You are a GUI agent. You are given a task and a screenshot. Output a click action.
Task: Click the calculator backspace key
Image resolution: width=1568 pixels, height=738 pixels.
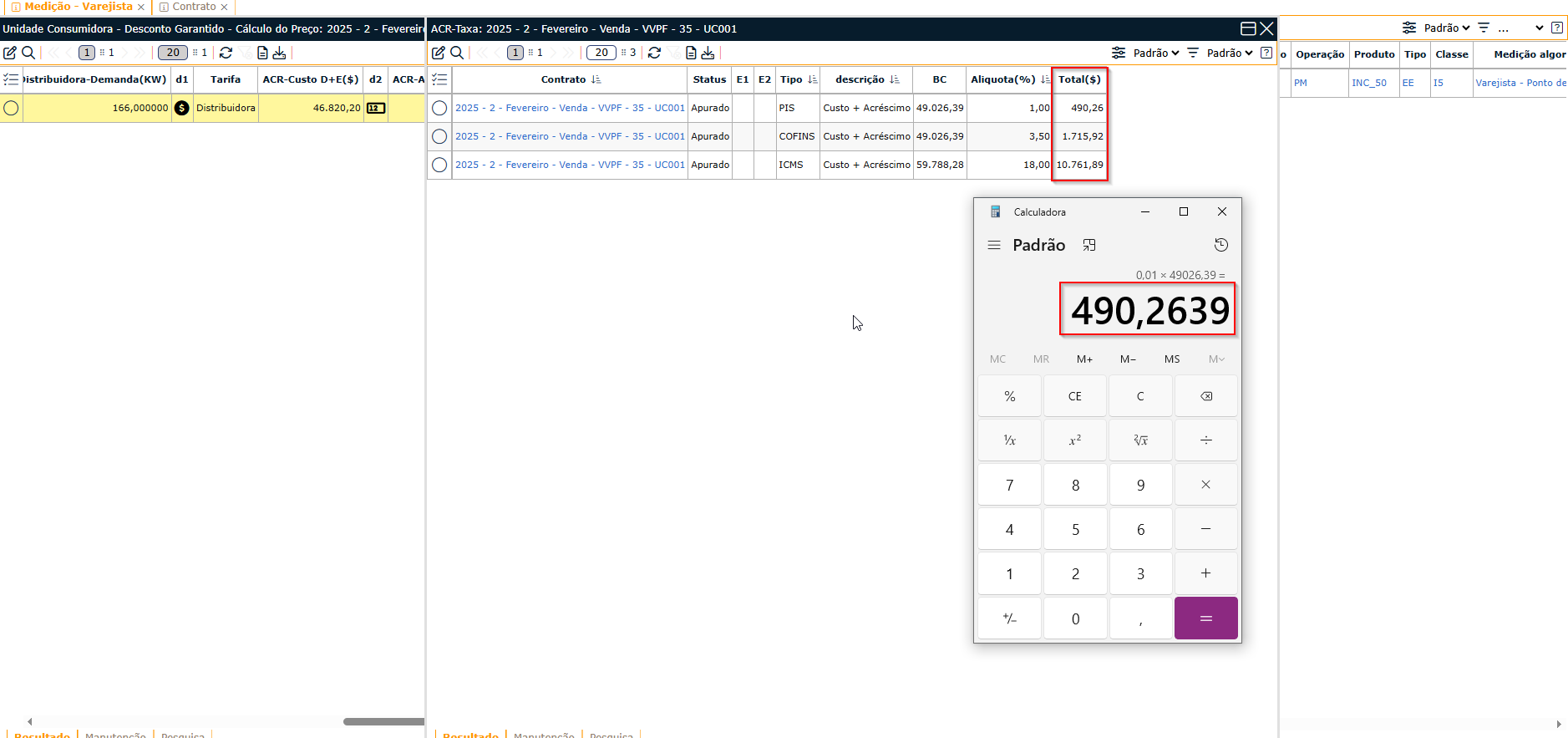(1205, 396)
